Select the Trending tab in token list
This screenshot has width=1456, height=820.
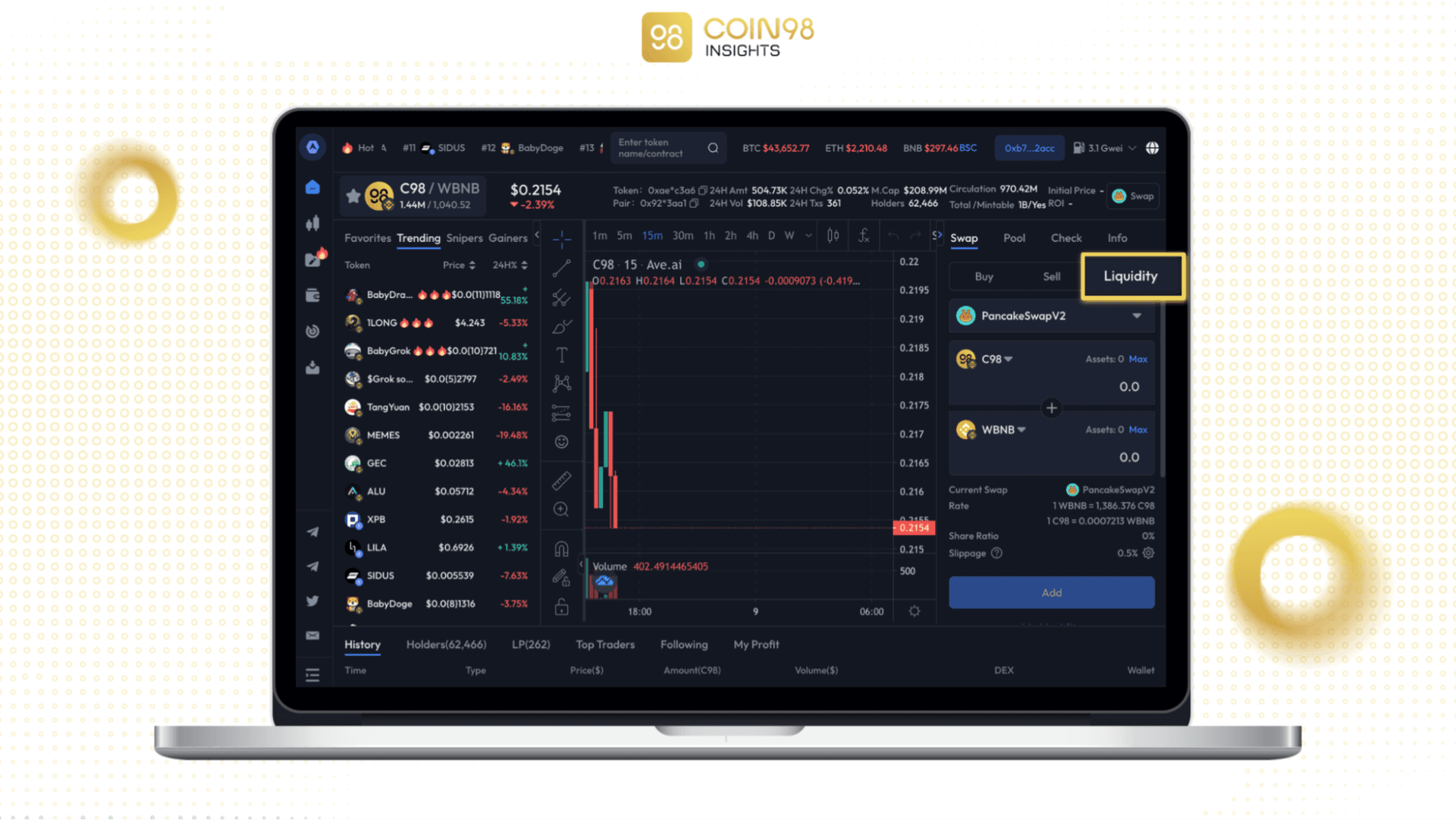(418, 238)
